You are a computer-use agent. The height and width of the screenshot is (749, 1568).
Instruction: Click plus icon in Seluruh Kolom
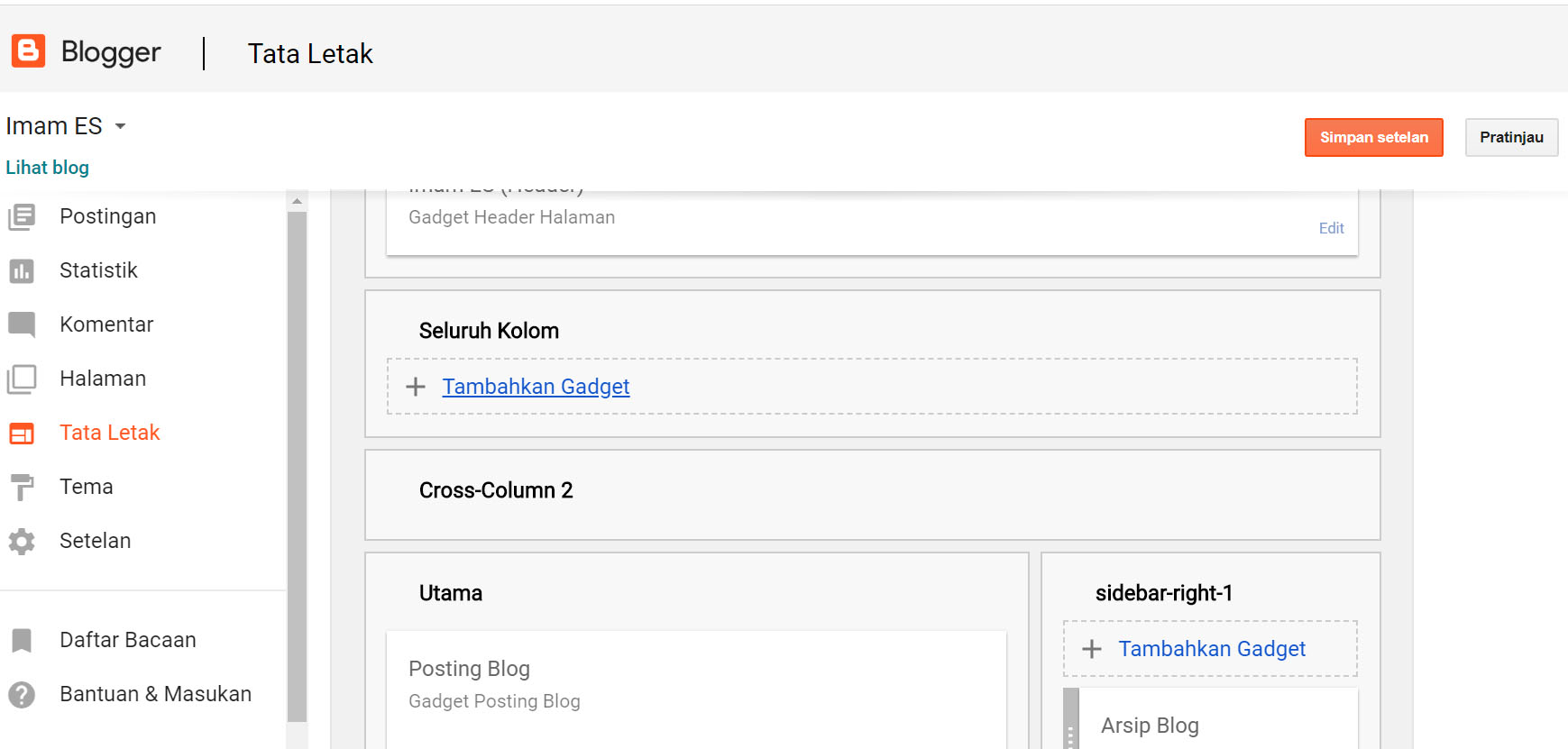[416, 387]
